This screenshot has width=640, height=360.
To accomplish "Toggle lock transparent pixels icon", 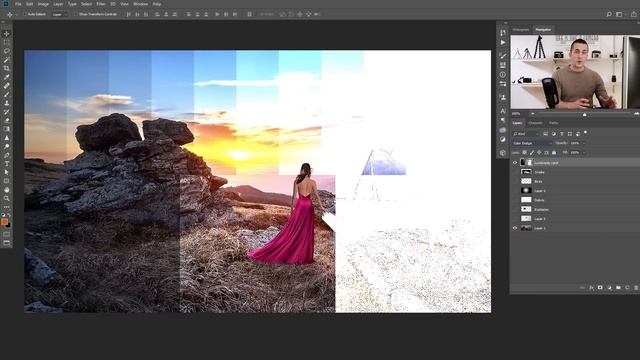I will (524, 153).
